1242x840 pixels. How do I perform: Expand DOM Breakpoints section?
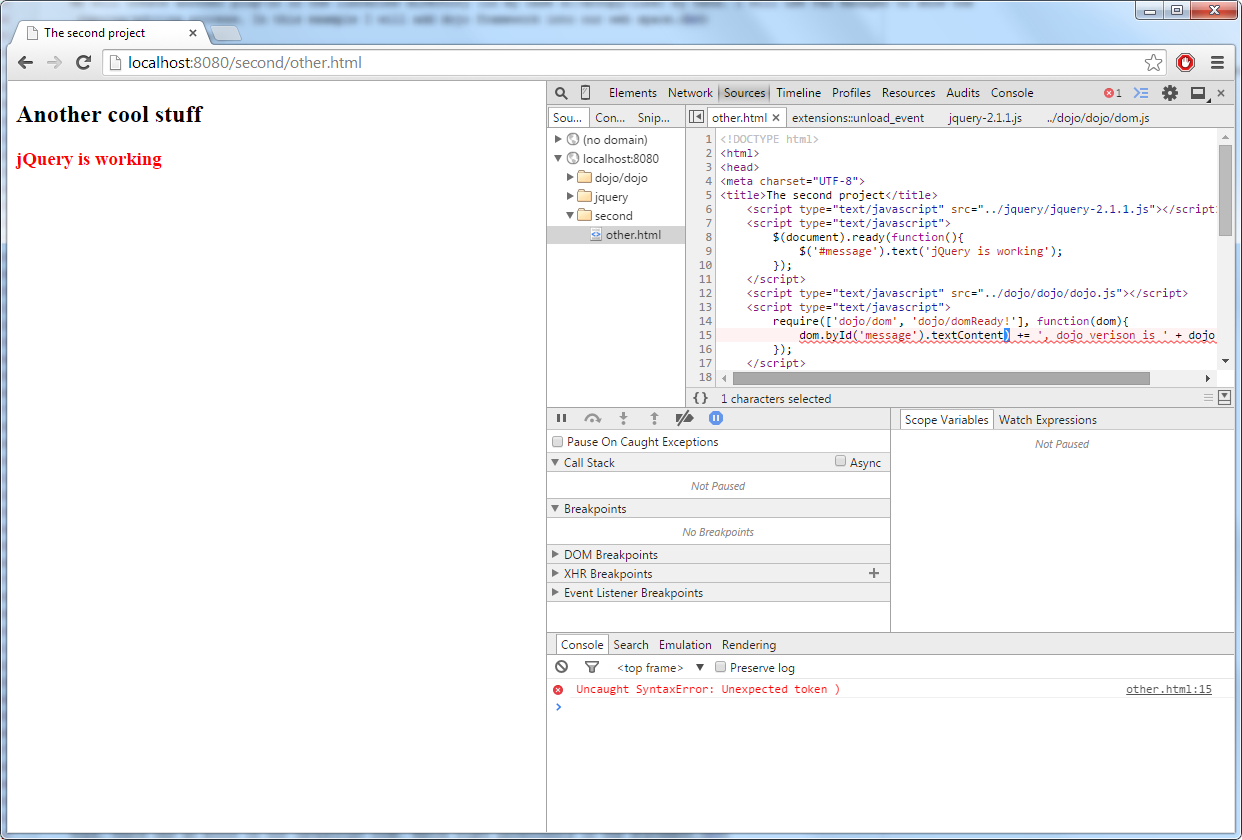[x=555, y=554]
